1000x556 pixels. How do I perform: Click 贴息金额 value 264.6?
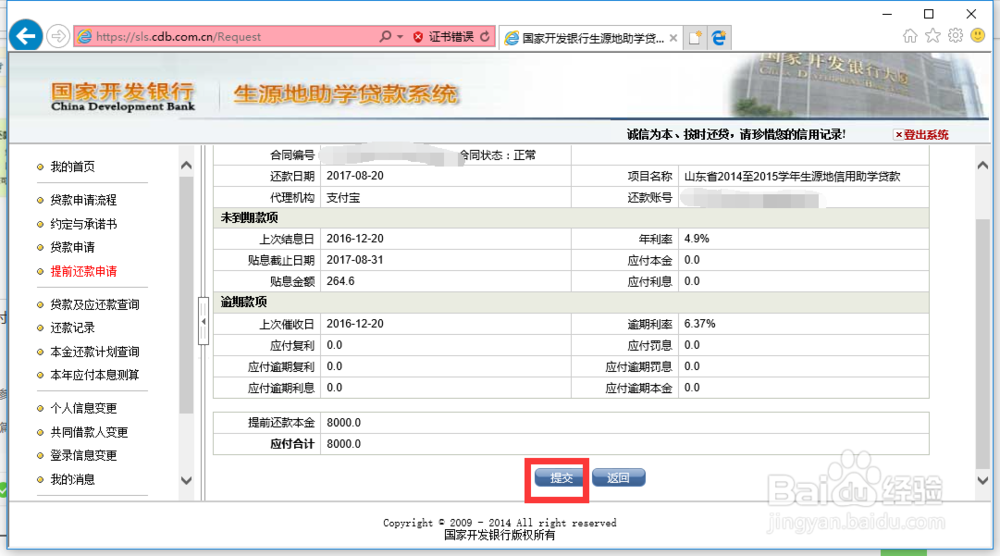(x=341, y=281)
